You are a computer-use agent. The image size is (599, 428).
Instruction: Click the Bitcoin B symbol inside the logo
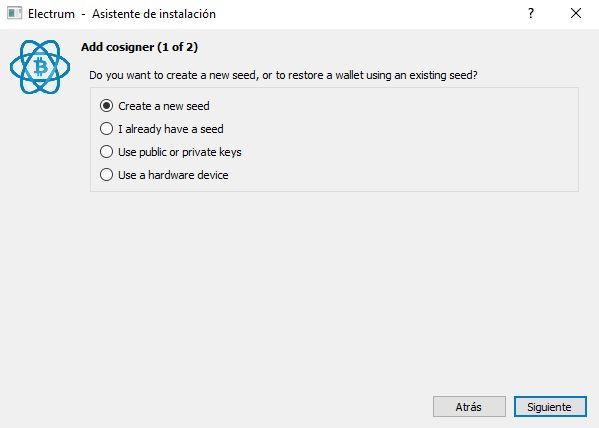pyautogui.click(x=40, y=67)
